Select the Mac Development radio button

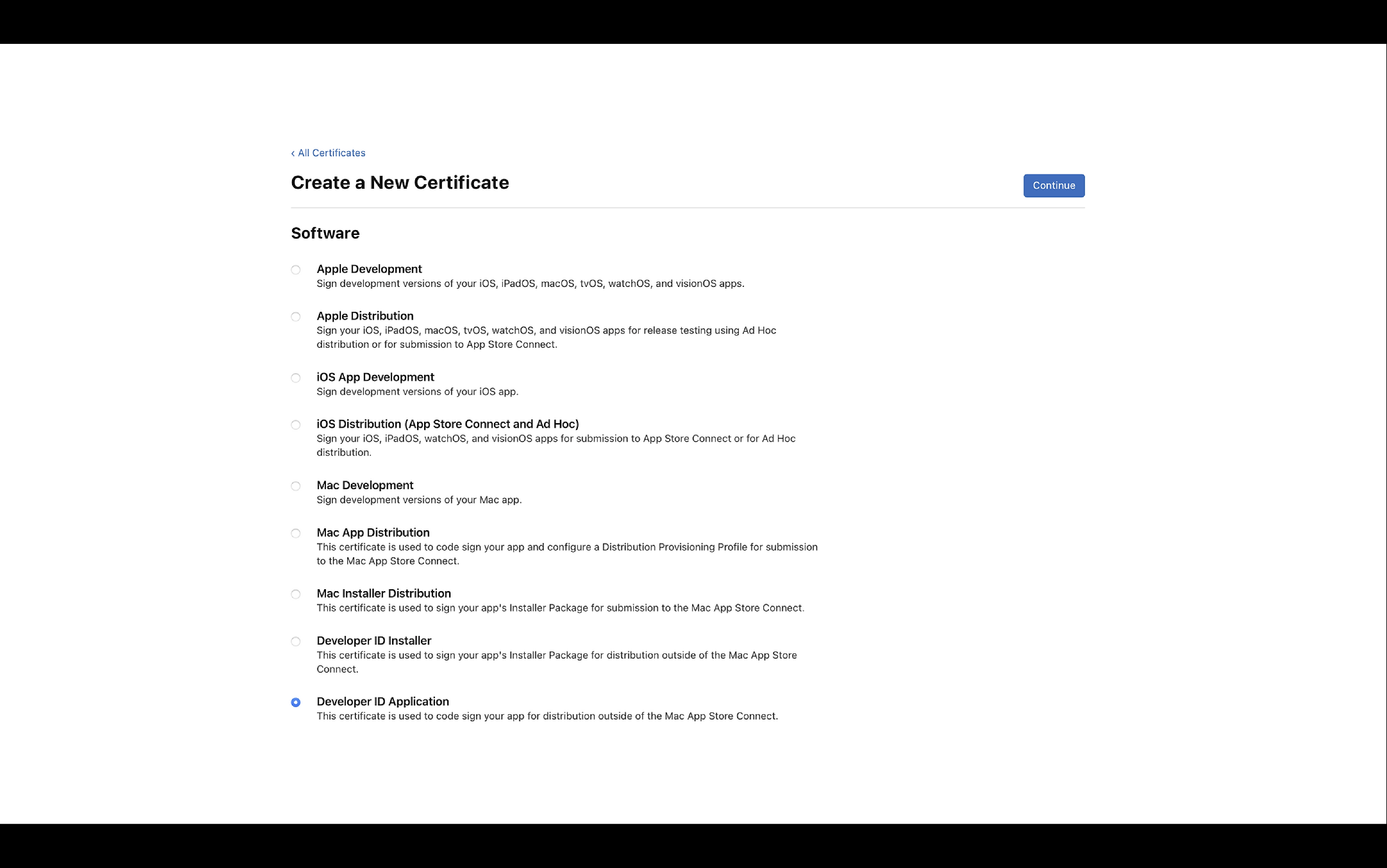click(x=296, y=486)
